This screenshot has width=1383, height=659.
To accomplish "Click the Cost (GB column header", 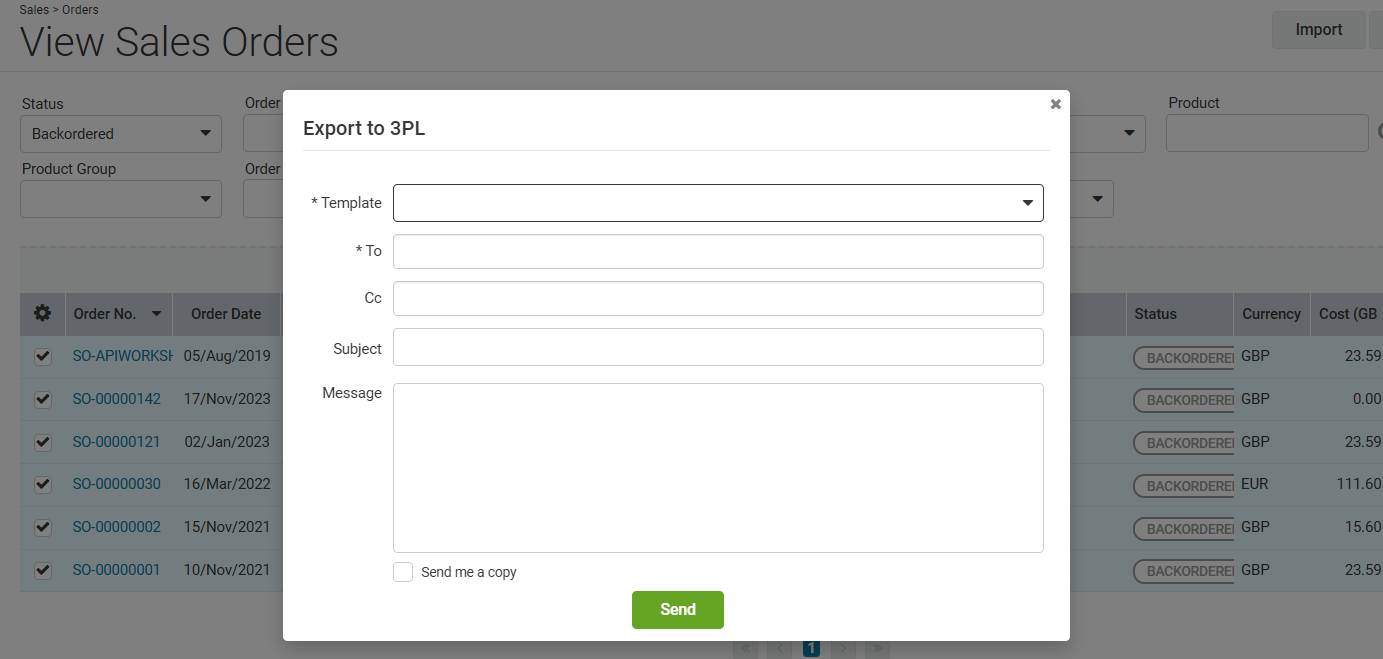I will coord(1348,314).
